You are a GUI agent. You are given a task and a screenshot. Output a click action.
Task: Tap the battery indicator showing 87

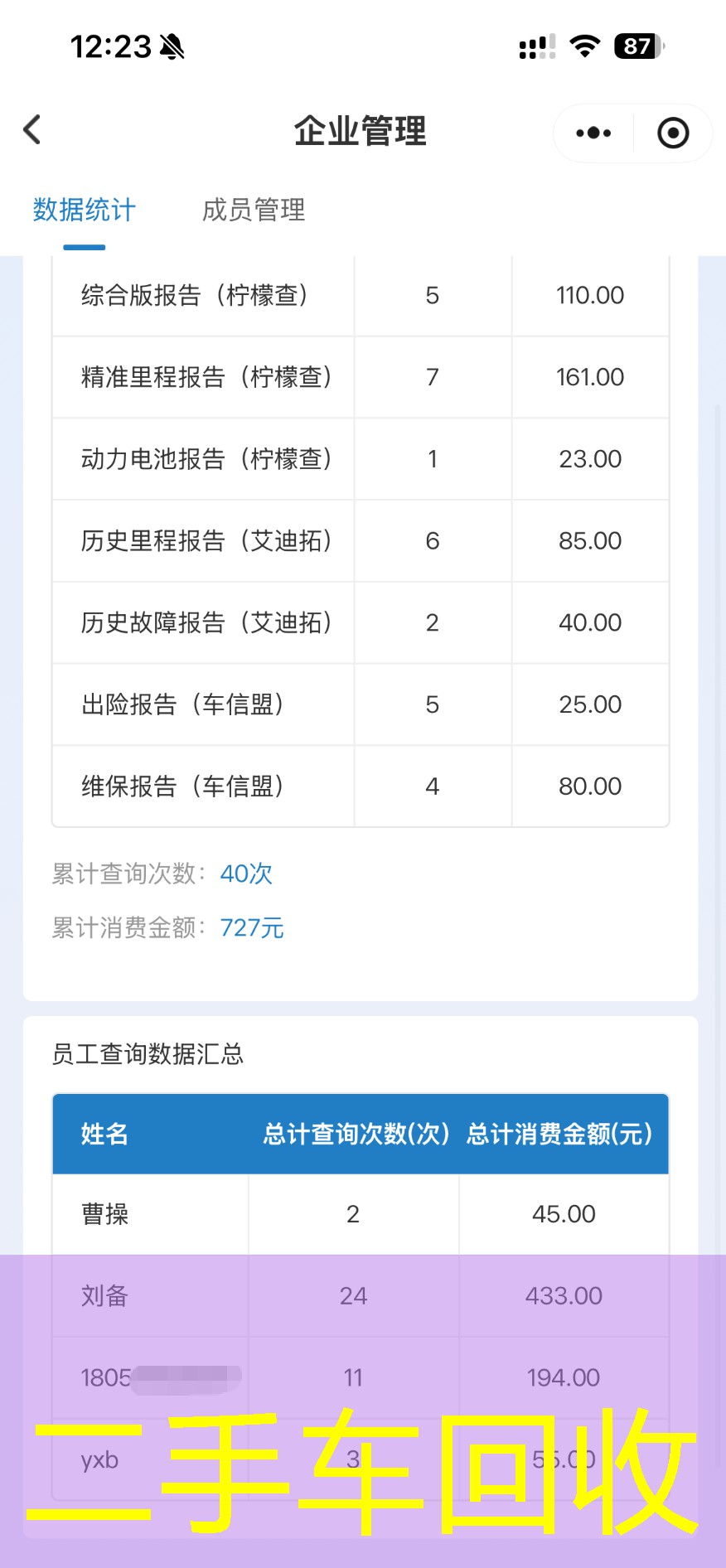click(638, 46)
